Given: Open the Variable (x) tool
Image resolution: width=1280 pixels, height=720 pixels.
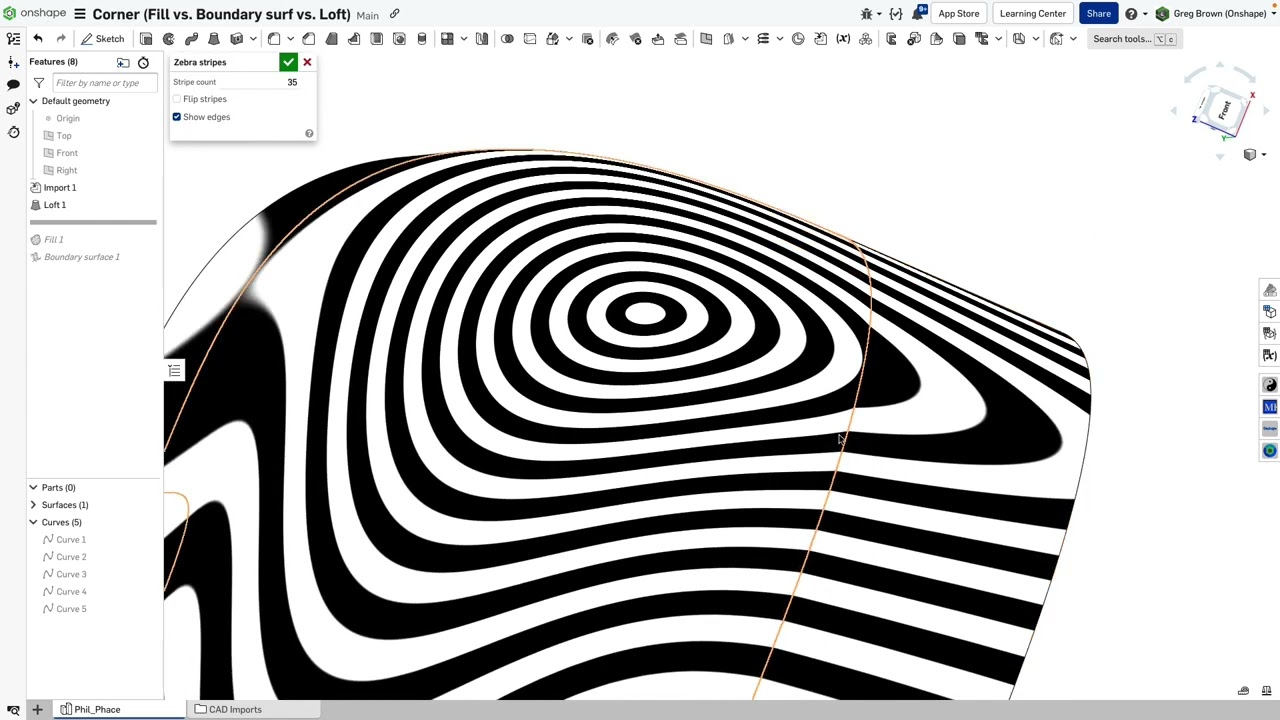Looking at the screenshot, I should (843, 39).
